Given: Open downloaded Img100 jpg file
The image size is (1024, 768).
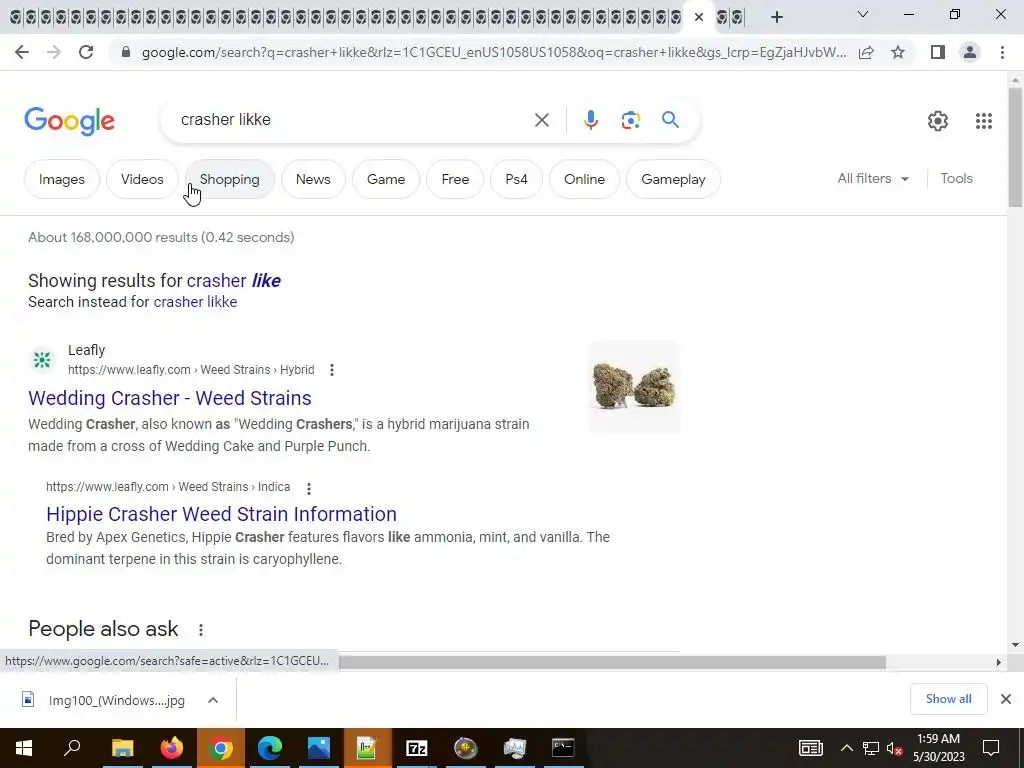Looking at the screenshot, I should pyautogui.click(x=104, y=700).
